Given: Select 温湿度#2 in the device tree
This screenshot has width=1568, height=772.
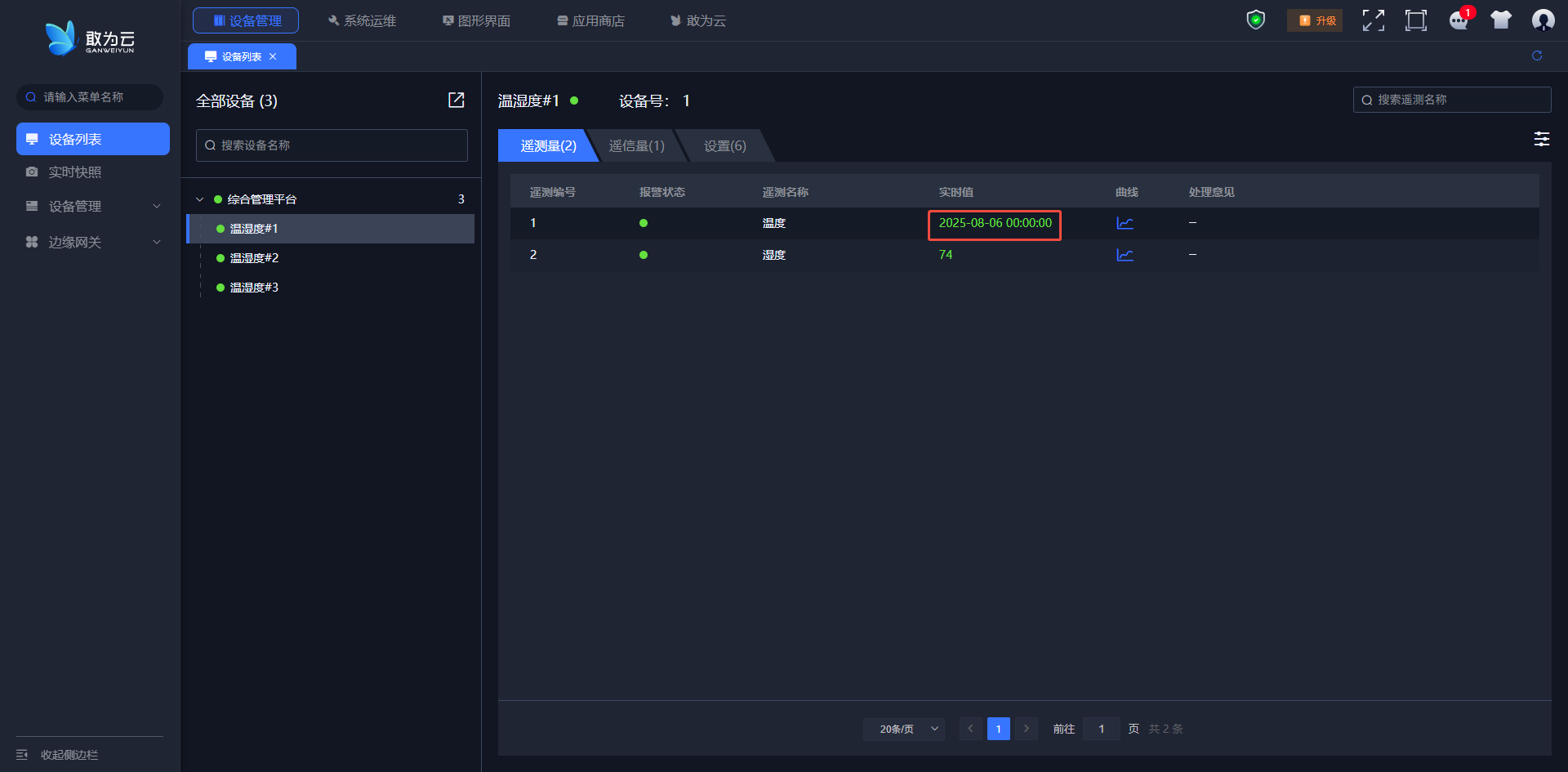Looking at the screenshot, I should pyautogui.click(x=254, y=258).
